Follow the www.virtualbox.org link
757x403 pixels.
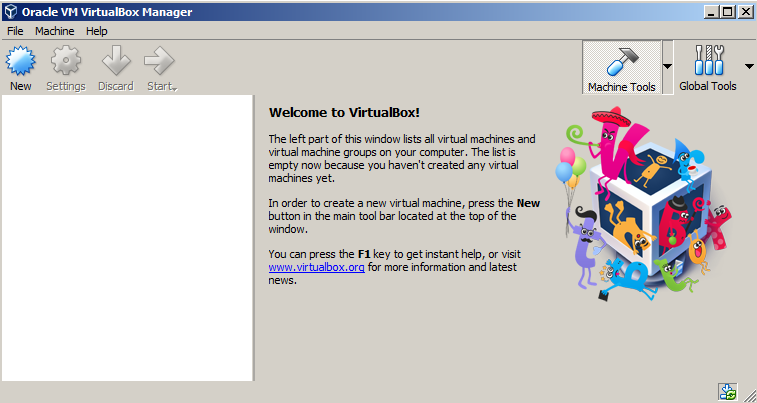(x=316, y=268)
